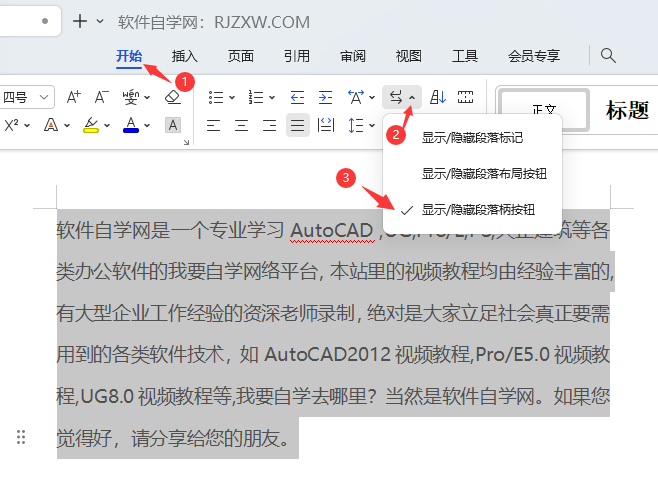
Task: Click the decrease font size icon
Action: 101,97
